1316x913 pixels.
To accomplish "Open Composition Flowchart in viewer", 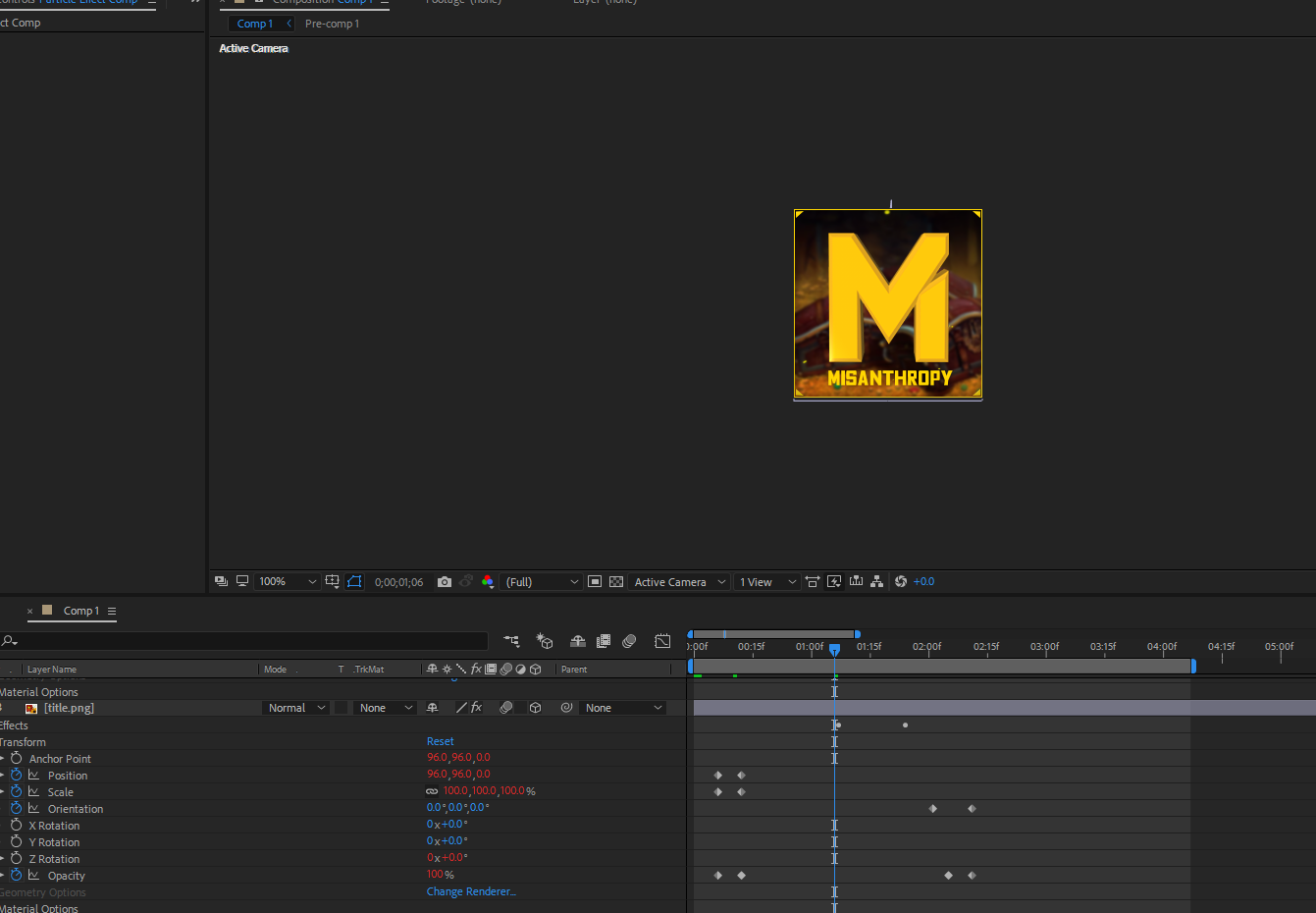I will (877, 581).
